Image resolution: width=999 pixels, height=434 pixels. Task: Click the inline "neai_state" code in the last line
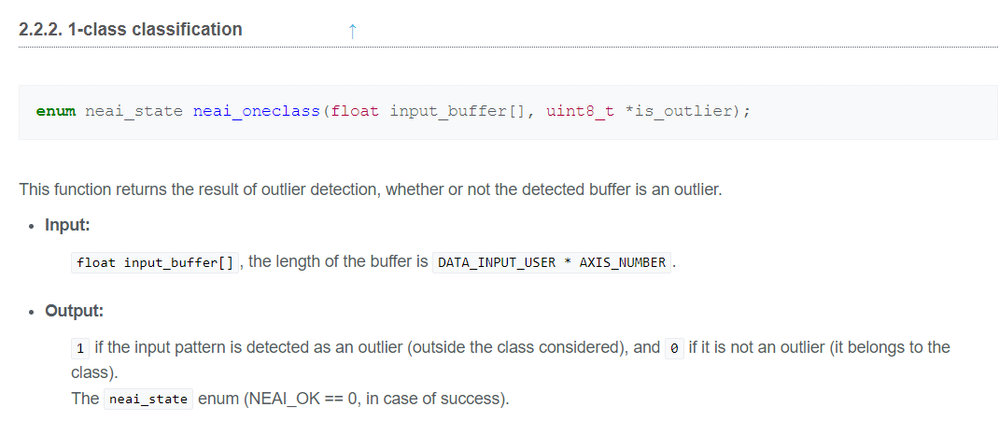click(148, 400)
